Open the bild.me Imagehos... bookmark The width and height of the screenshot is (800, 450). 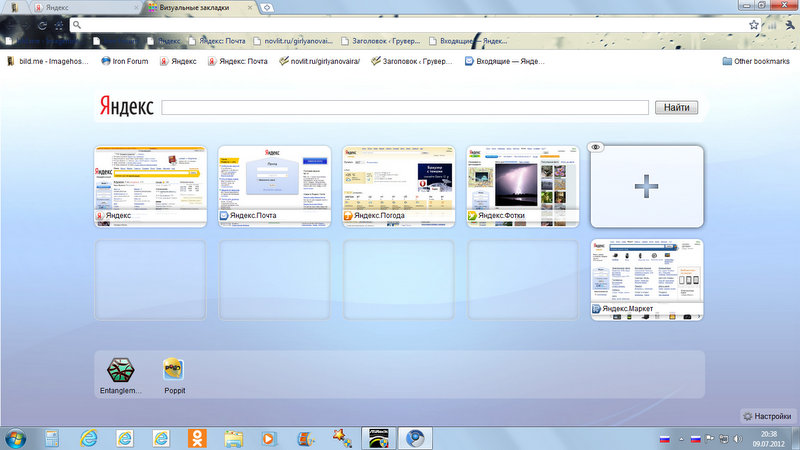[x=47, y=61]
